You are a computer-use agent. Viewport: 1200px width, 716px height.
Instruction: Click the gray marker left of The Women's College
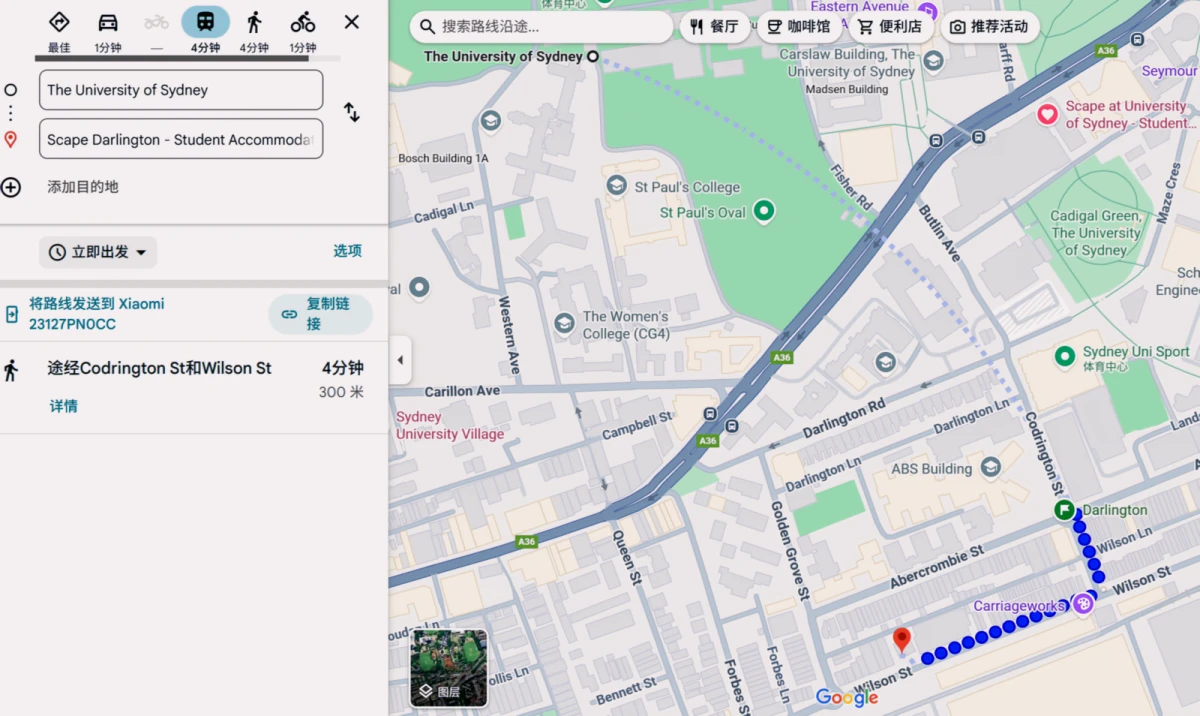point(419,288)
